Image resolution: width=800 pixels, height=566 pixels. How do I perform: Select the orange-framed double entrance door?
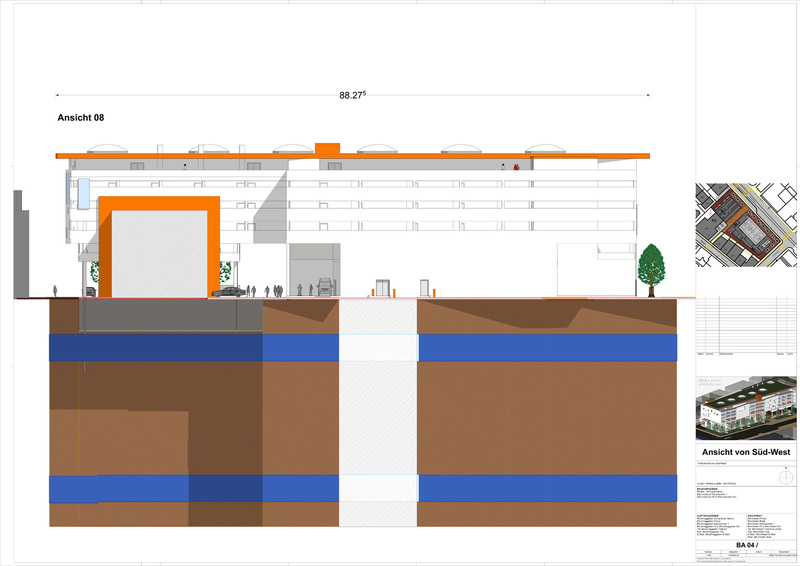pyautogui.click(x=381, y=288)
